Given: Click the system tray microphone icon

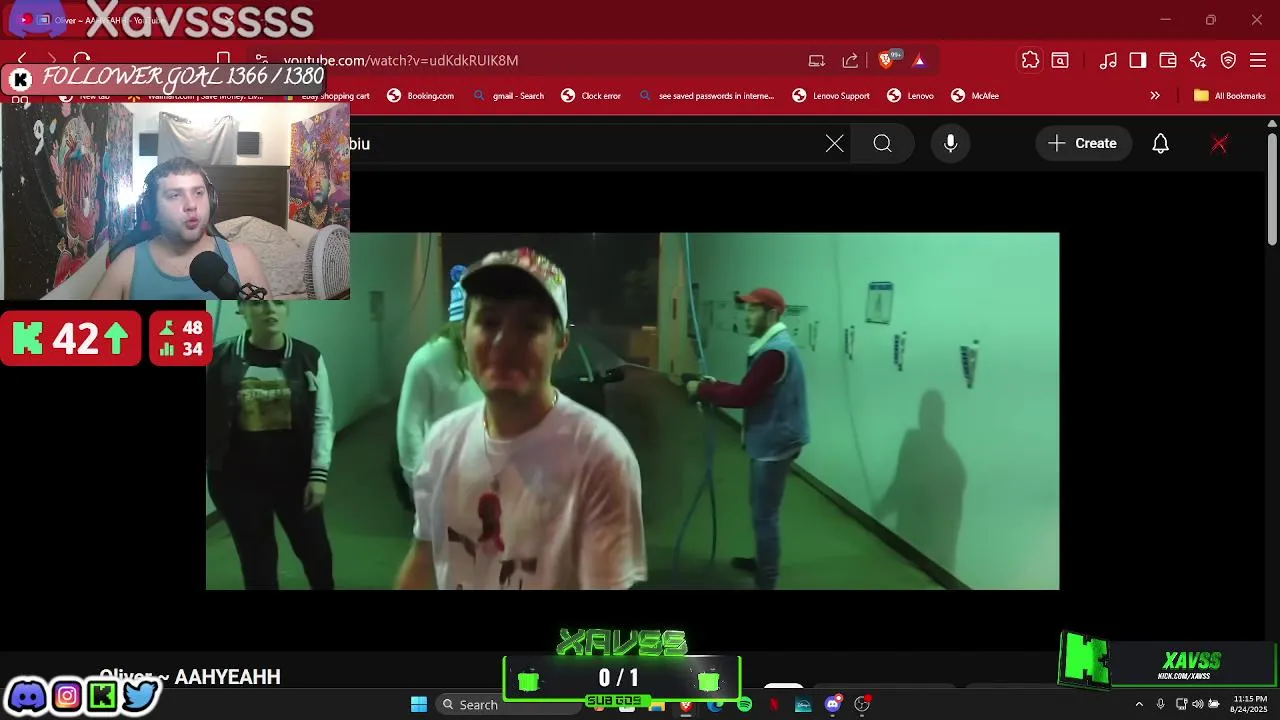Looking at the screenshot, I should click(x=1160, y=704).
